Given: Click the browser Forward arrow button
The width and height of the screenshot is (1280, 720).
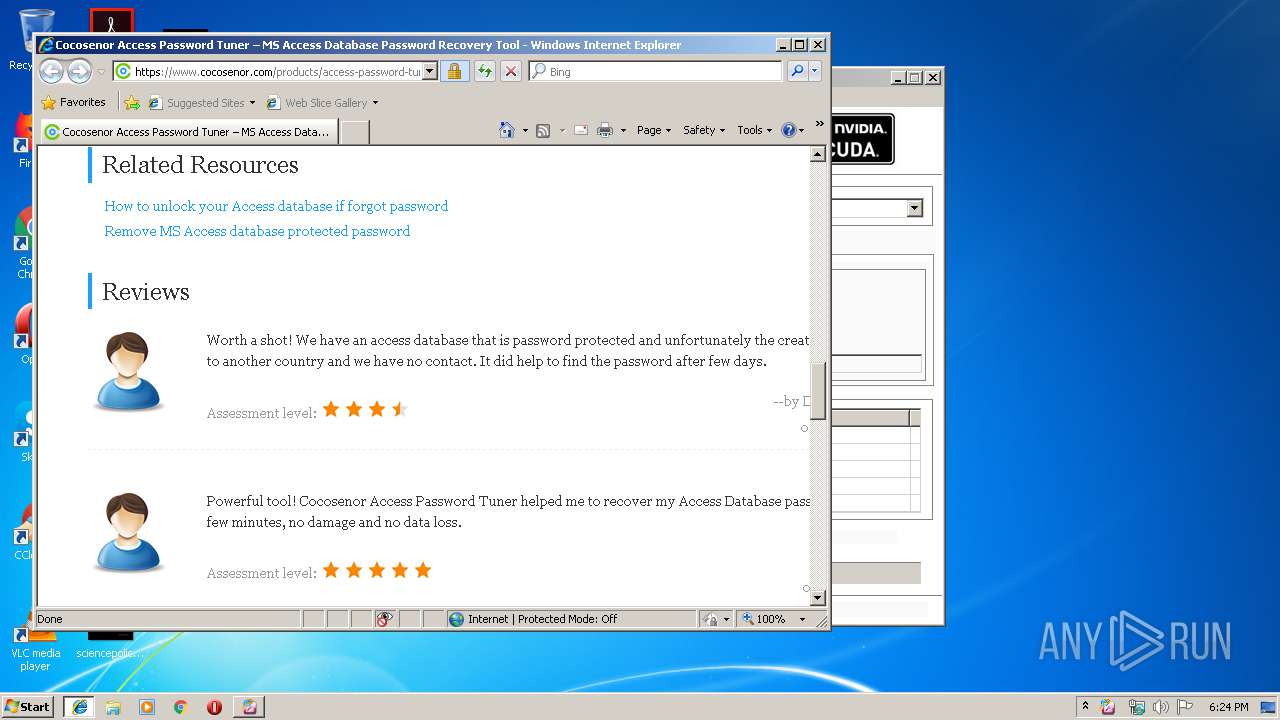Looking at the screenshot, I should pyautogui.click(x=79, y=71).
